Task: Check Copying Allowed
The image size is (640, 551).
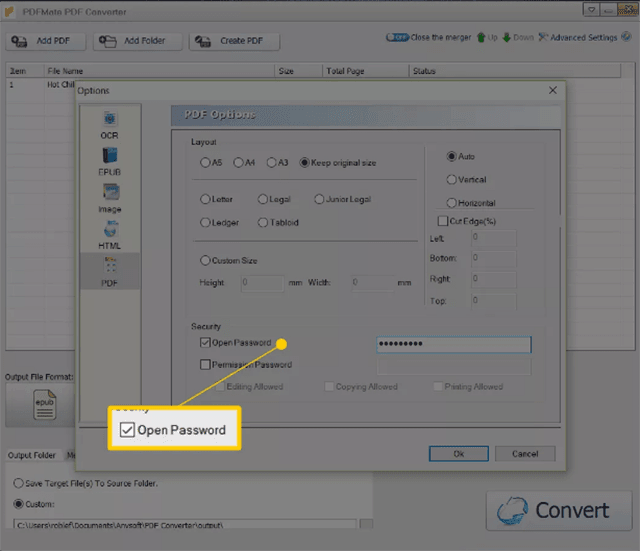Action: point(329,387)
